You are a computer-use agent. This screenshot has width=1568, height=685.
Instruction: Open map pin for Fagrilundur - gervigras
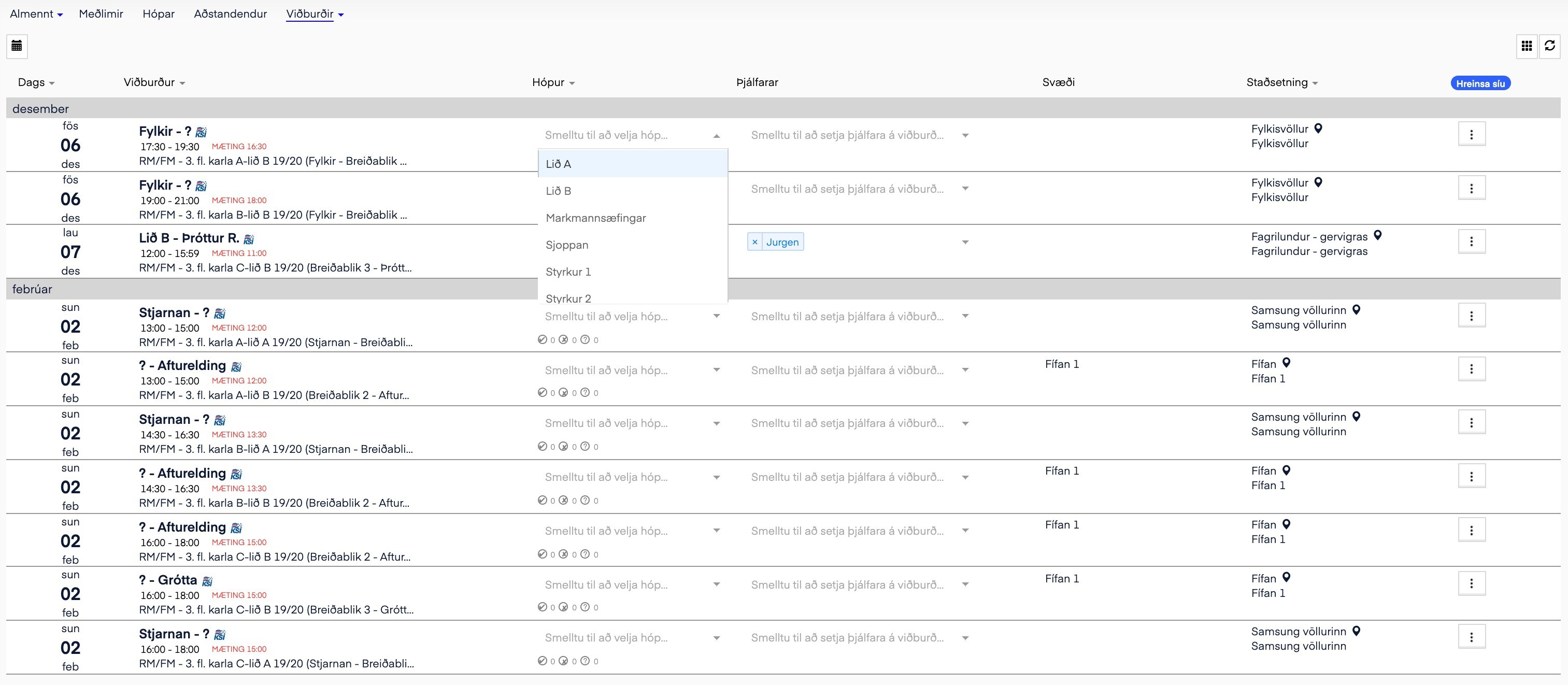[1377, 236]
